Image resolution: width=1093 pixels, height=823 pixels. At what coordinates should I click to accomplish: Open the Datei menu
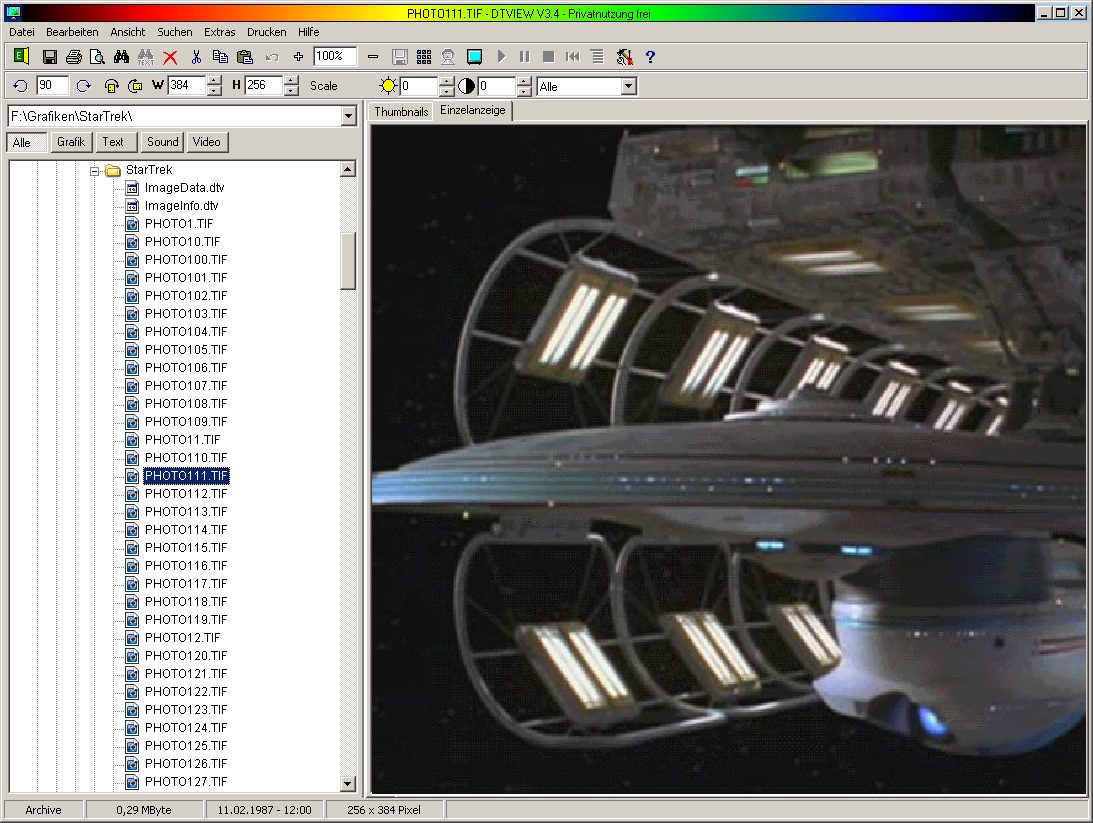pos(22,32)
